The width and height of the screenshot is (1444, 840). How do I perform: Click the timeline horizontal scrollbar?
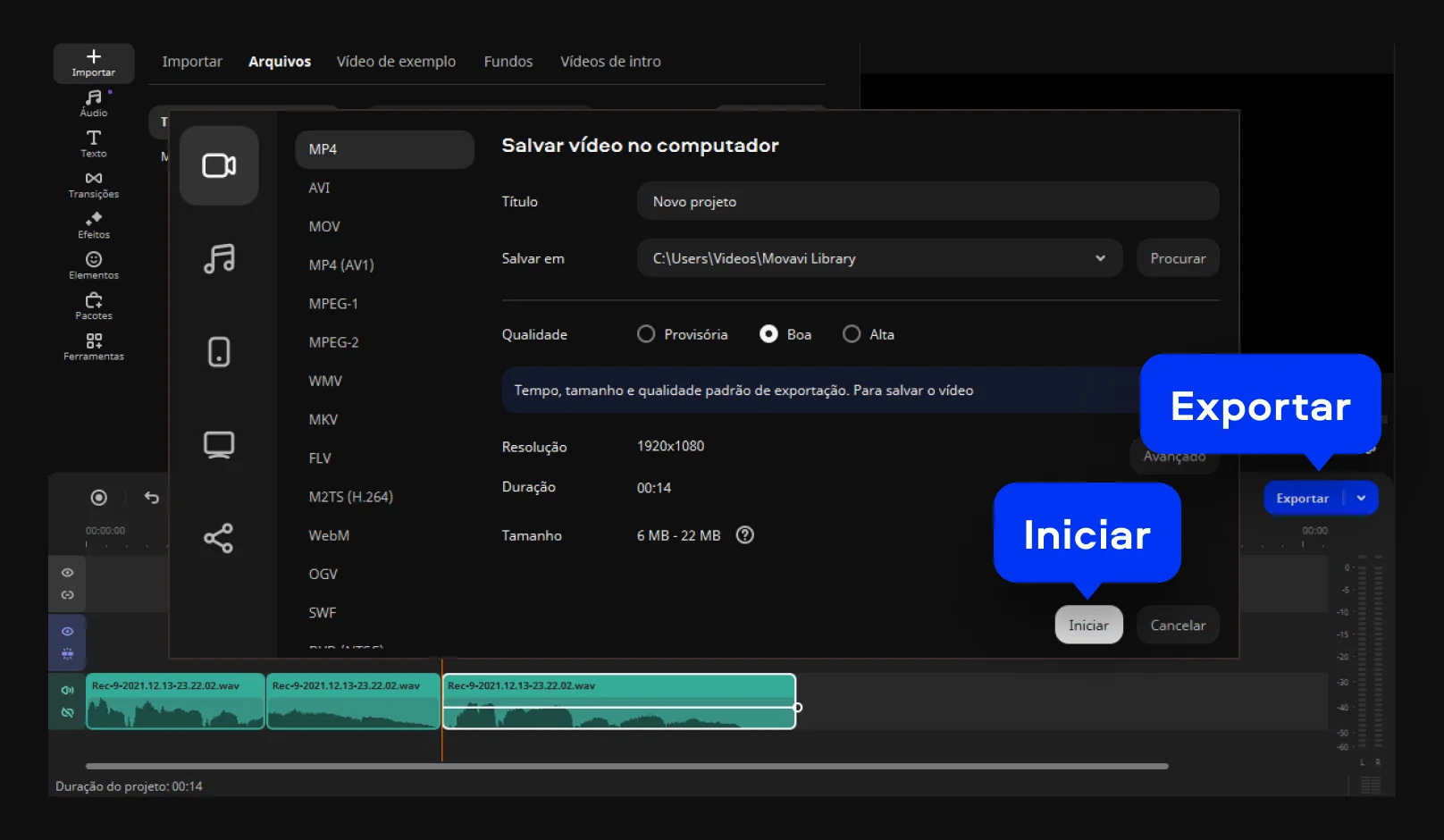625,766
